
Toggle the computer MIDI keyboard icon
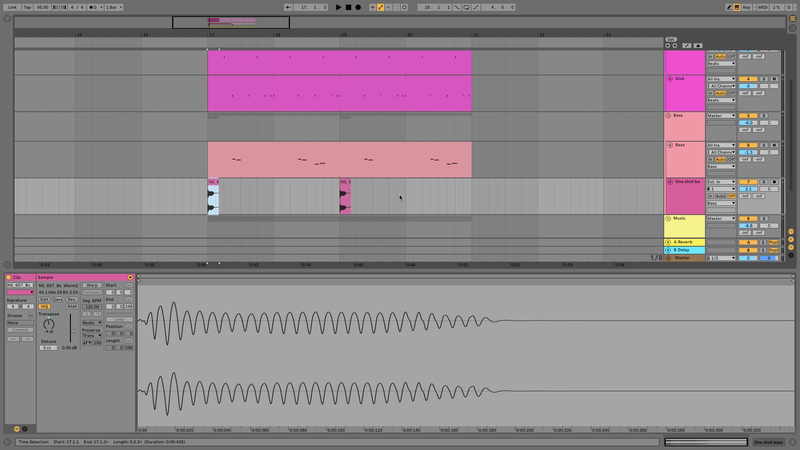[737, 7]
